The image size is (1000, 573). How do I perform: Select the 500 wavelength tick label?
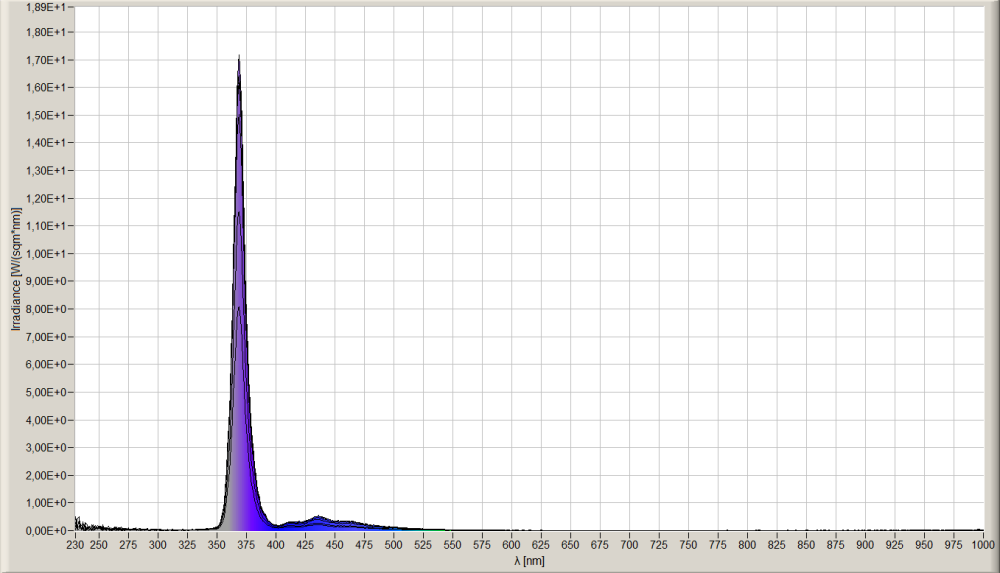[x=393, y=545]
